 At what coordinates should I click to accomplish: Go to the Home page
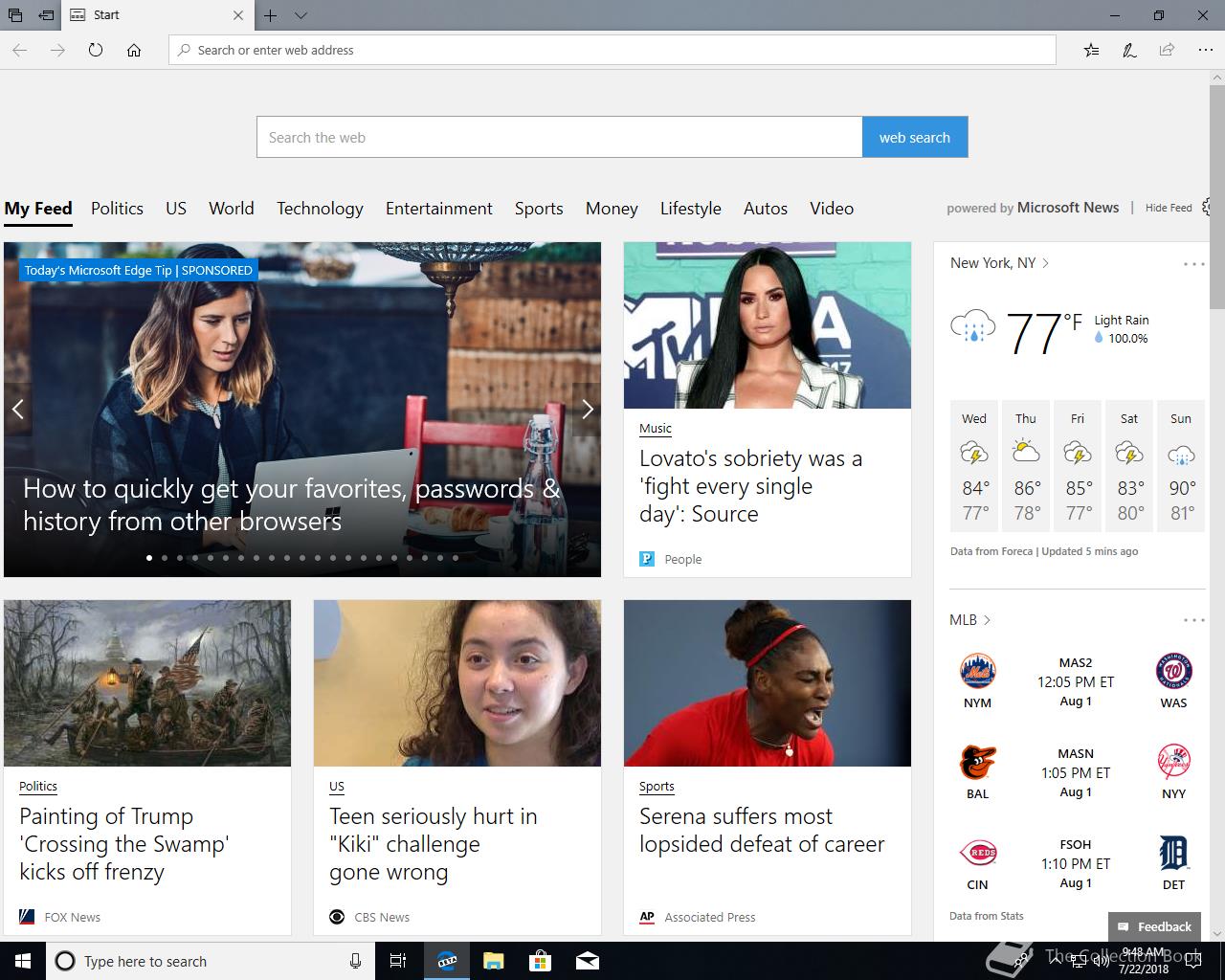coord(134,50)
